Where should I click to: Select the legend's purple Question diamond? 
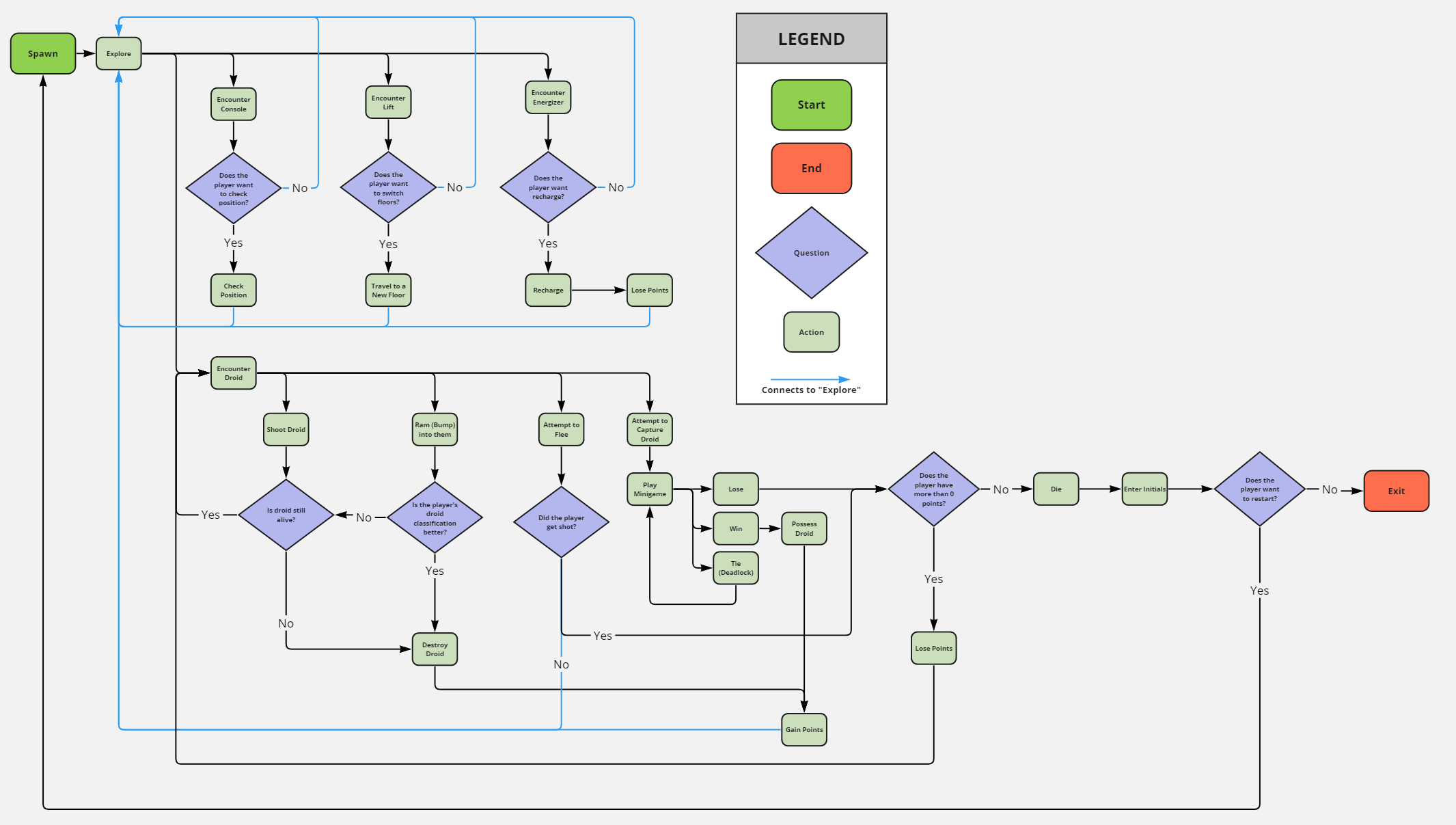pos(812,253)
